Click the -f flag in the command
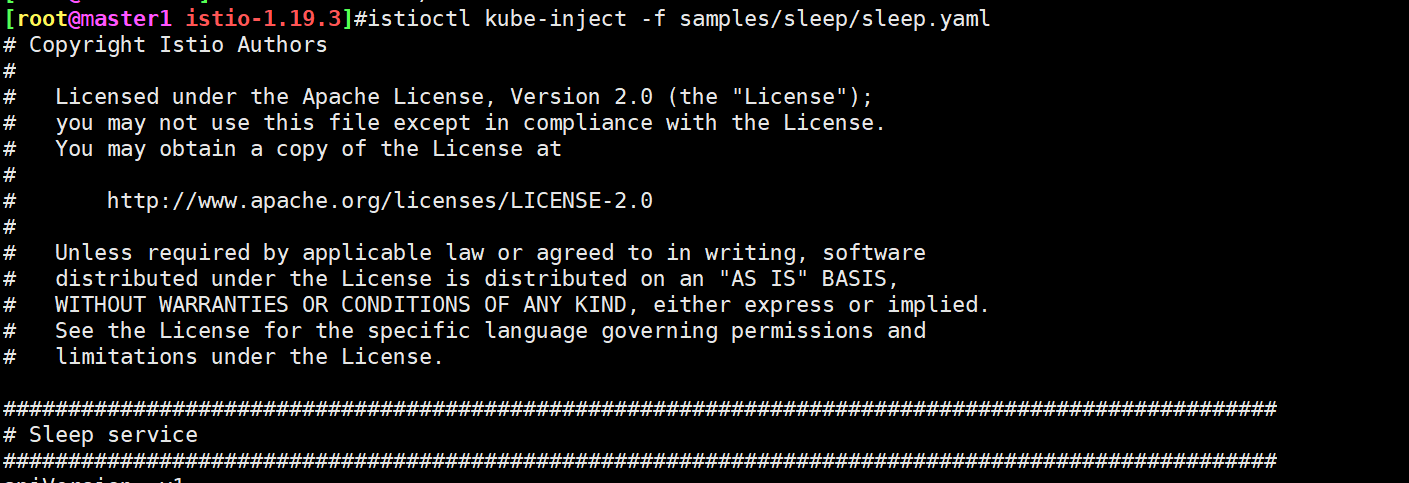Image resolution: width=1409 pixels, height=483 pixels. [653, 18]
